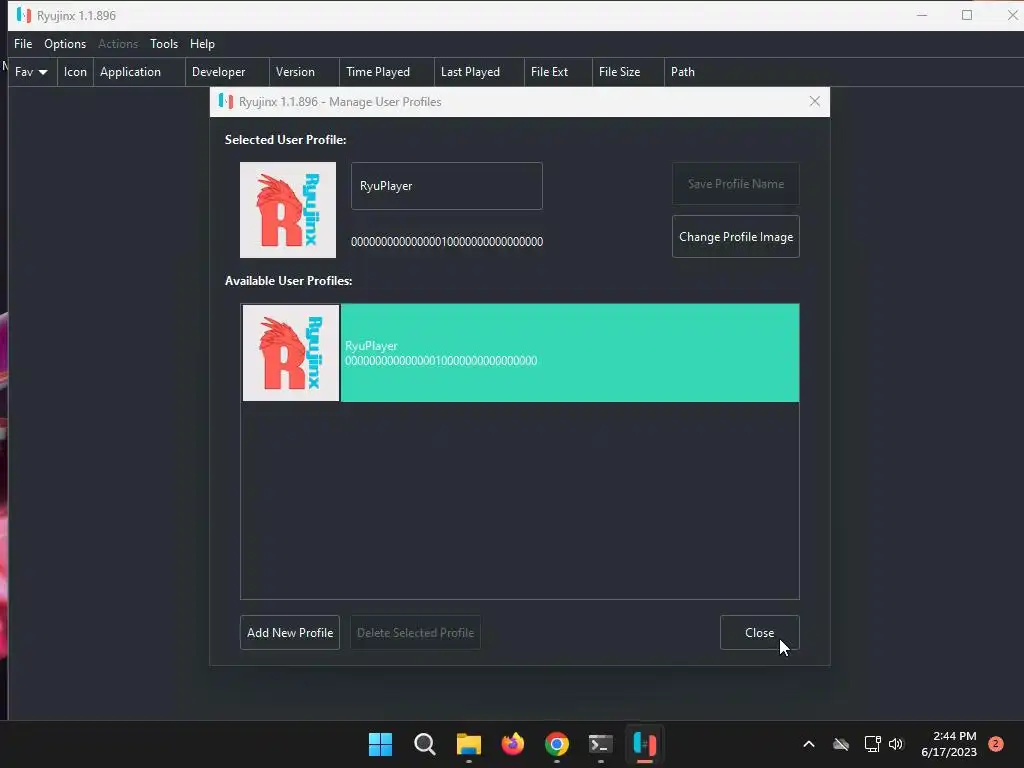Launch Firefox from the taskbar
Viewport: 1024px width, 768px height.
(513, 744)
